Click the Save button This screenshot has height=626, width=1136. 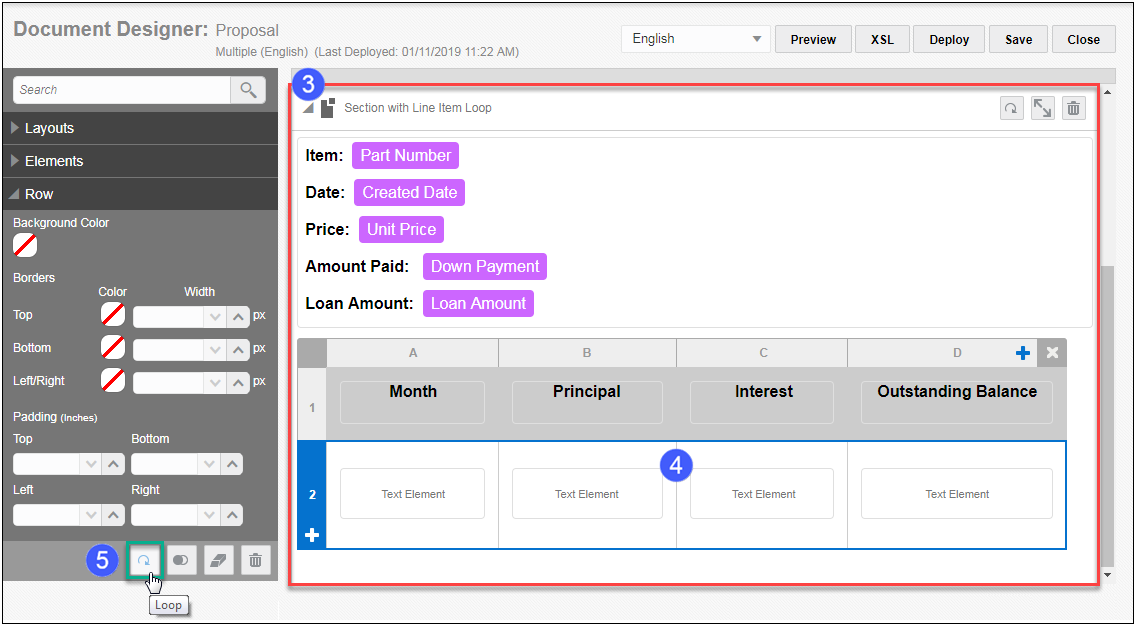(x=1018, y=40)
